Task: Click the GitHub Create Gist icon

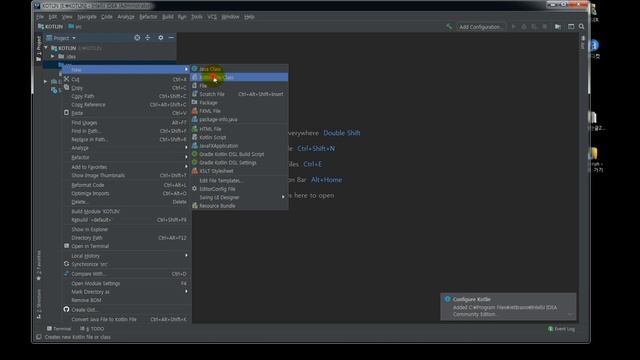Action: pyautogui.click(x=67, y=309)
